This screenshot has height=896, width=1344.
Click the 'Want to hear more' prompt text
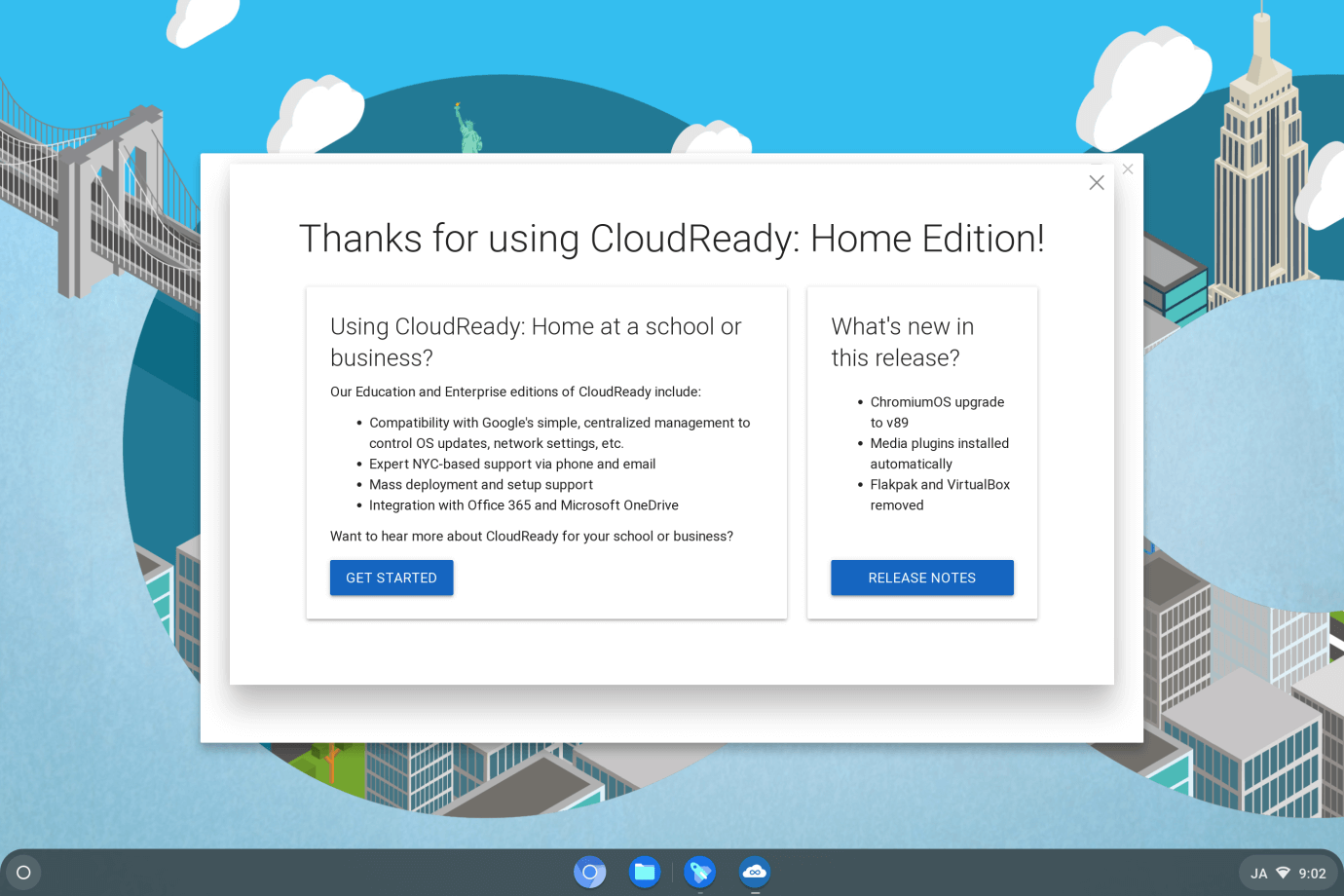click(x=532, y=536)
